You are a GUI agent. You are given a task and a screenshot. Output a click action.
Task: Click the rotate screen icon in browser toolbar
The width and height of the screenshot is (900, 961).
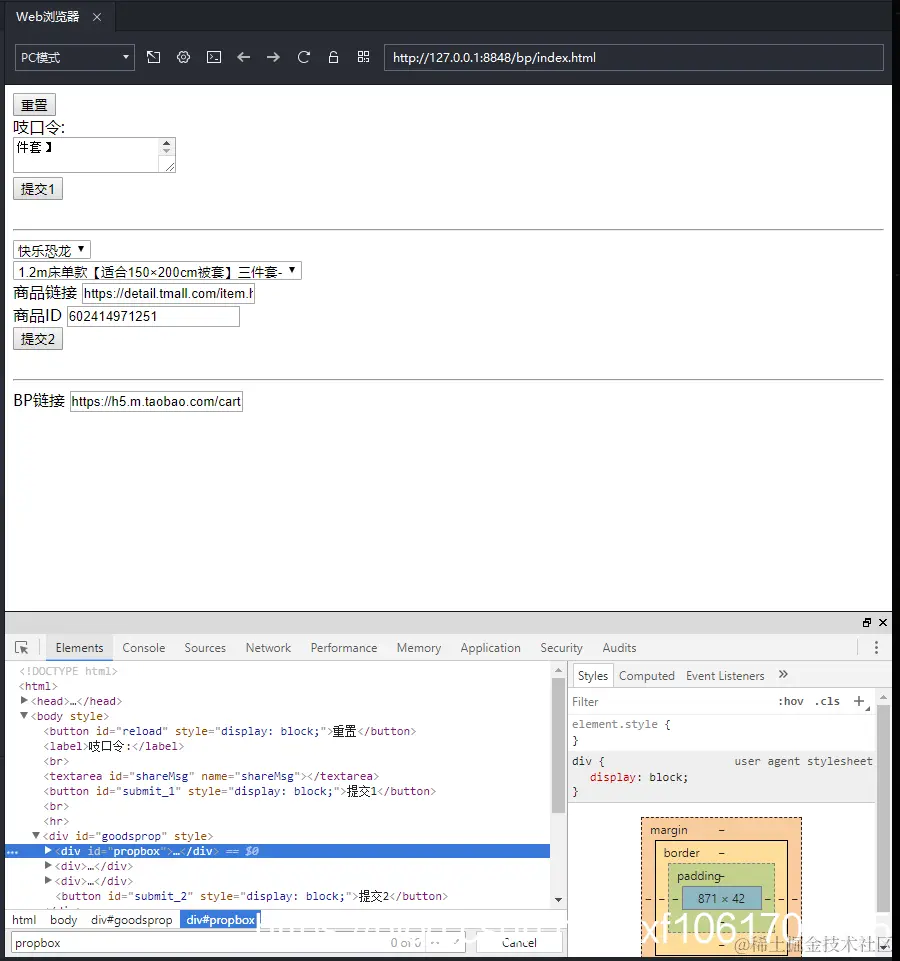(x=153, y=57)
